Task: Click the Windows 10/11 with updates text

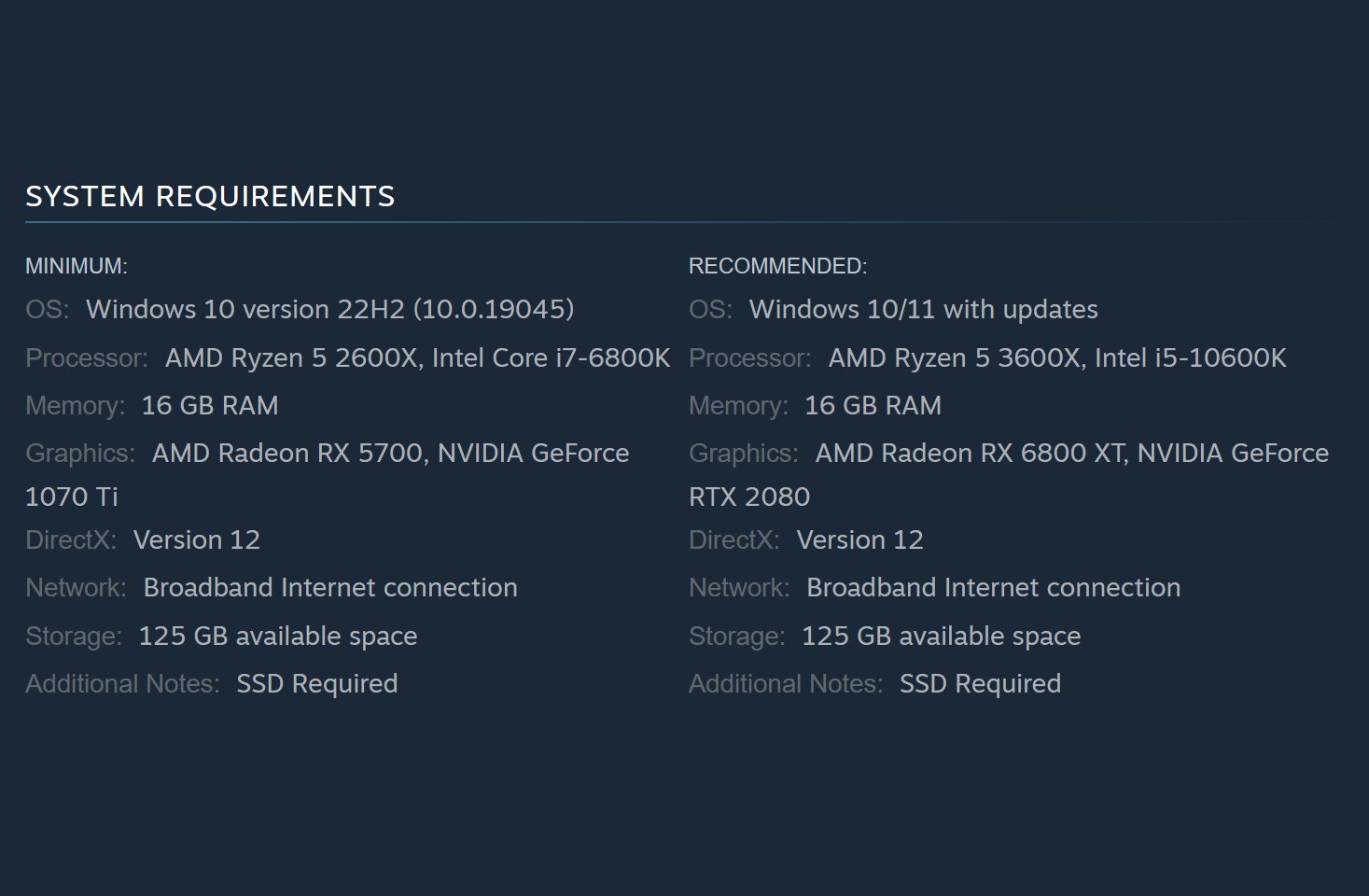Action: click(923, 310)
